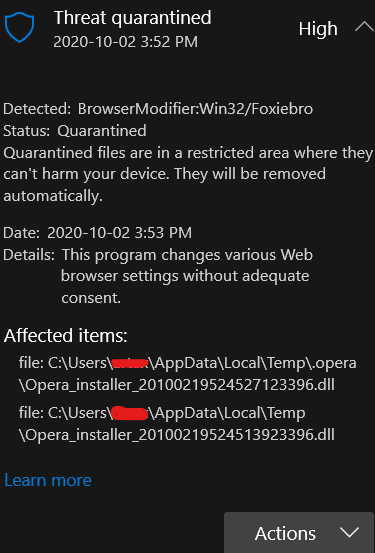Image resolution: width=375 pixels, height=553 pixels.
Task: Open the Actions dropdown button
Action: point(299,533)
